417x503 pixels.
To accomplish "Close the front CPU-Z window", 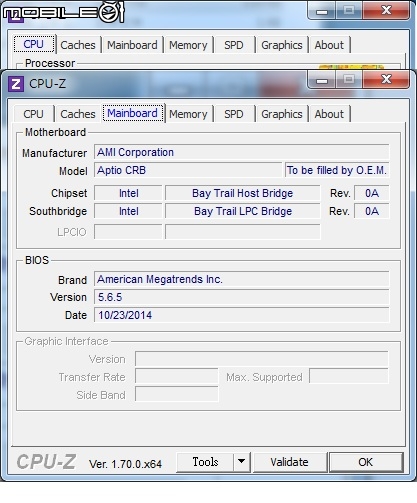I will [386, 80].
